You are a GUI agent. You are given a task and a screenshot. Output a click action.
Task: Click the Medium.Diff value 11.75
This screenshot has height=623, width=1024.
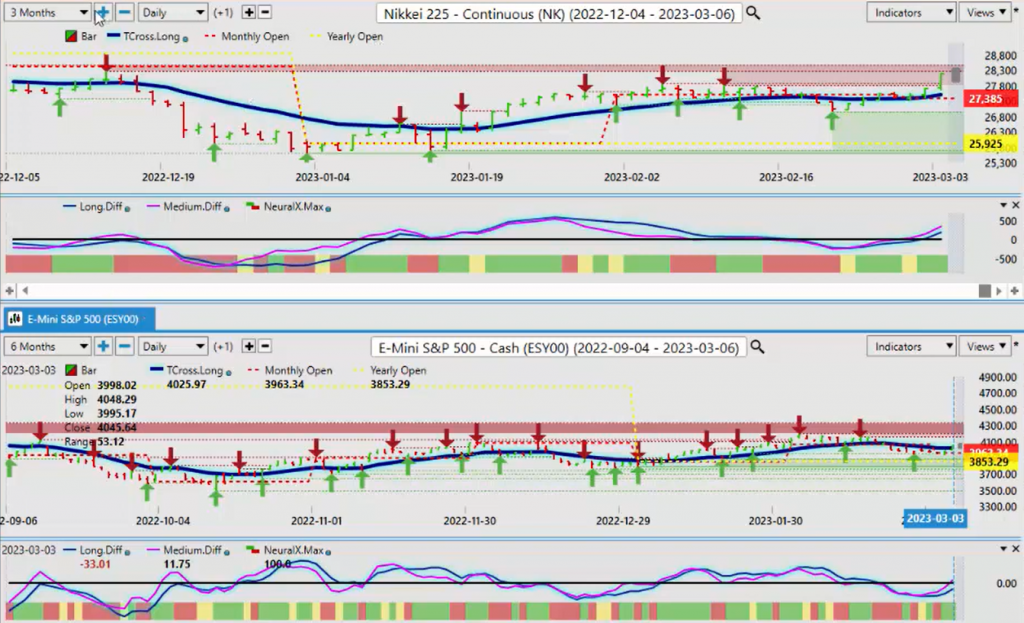(177, 564)
